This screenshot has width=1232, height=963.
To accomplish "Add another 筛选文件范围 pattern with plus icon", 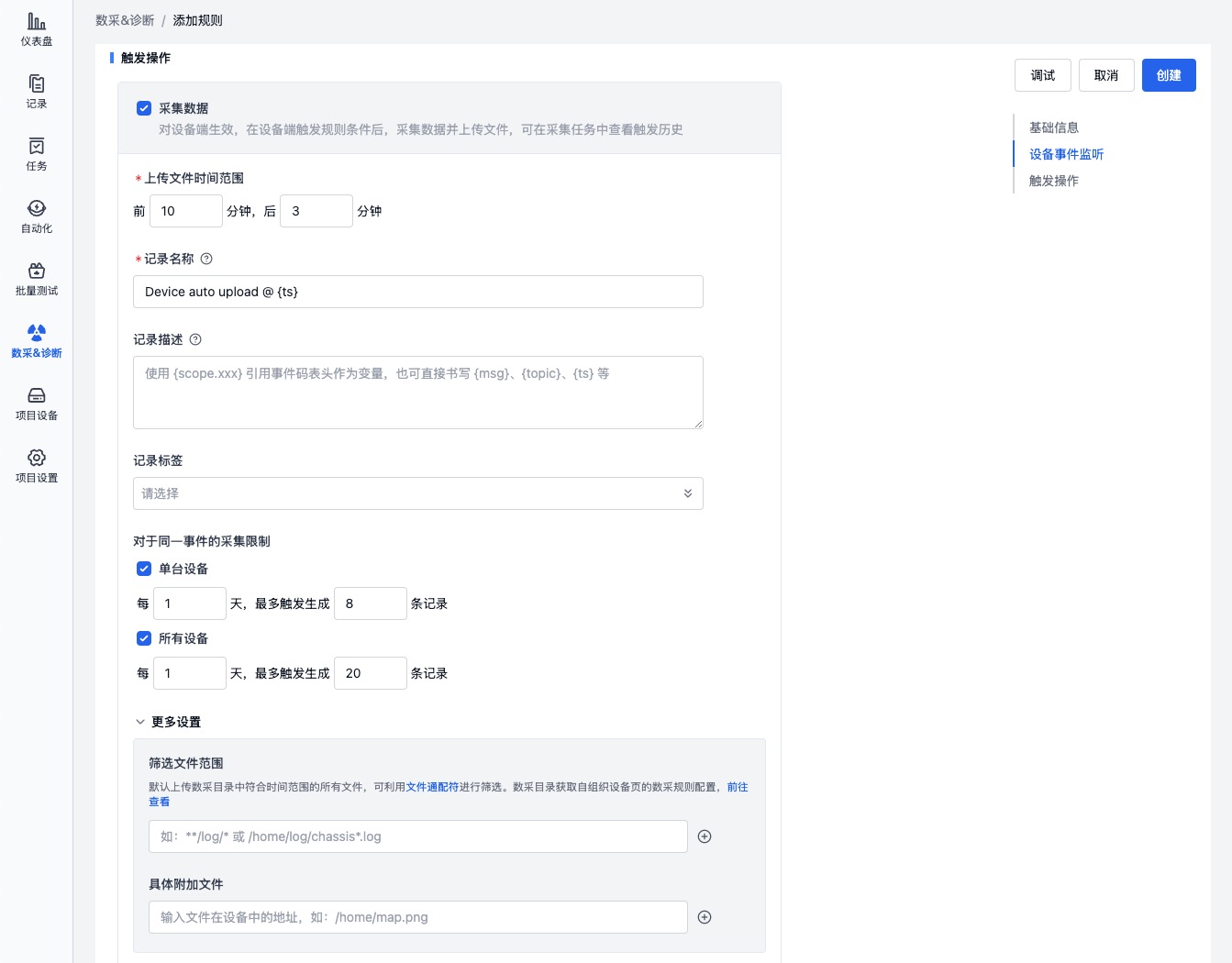I will [x=705, y=836].
